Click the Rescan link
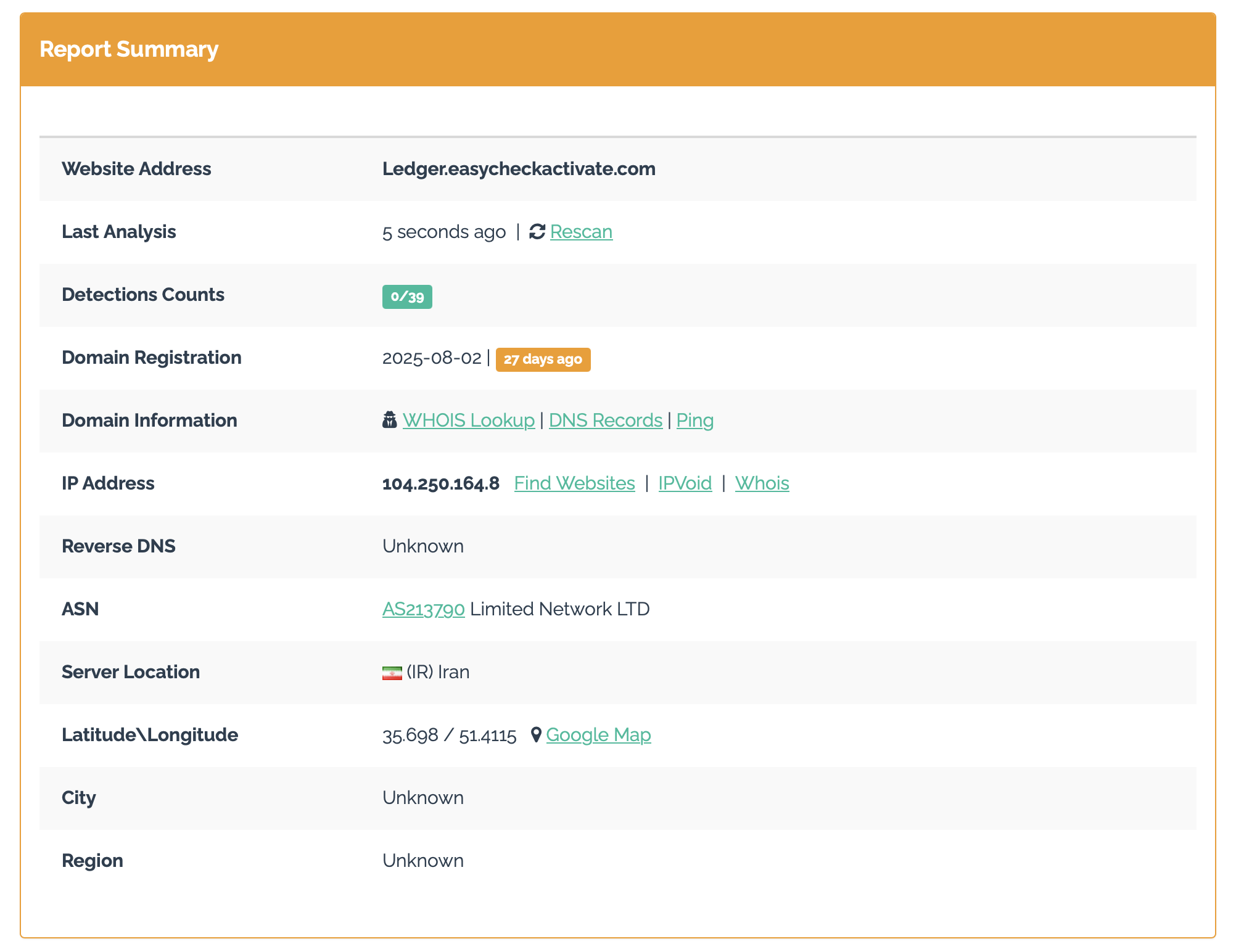Screen dimensions: 1236x952 pos(581,232)
